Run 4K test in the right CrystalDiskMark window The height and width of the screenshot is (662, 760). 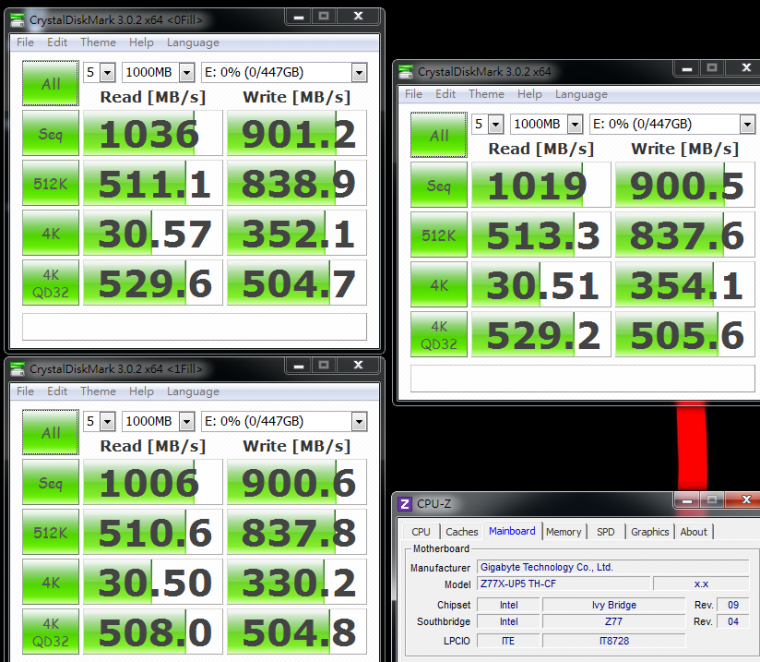point(439,284)
